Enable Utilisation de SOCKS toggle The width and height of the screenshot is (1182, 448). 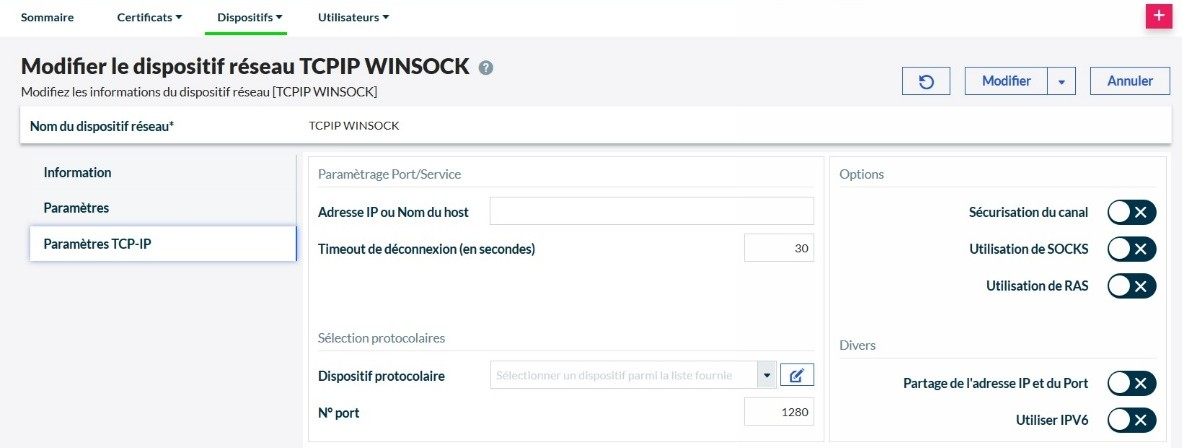click(1131, 249)
